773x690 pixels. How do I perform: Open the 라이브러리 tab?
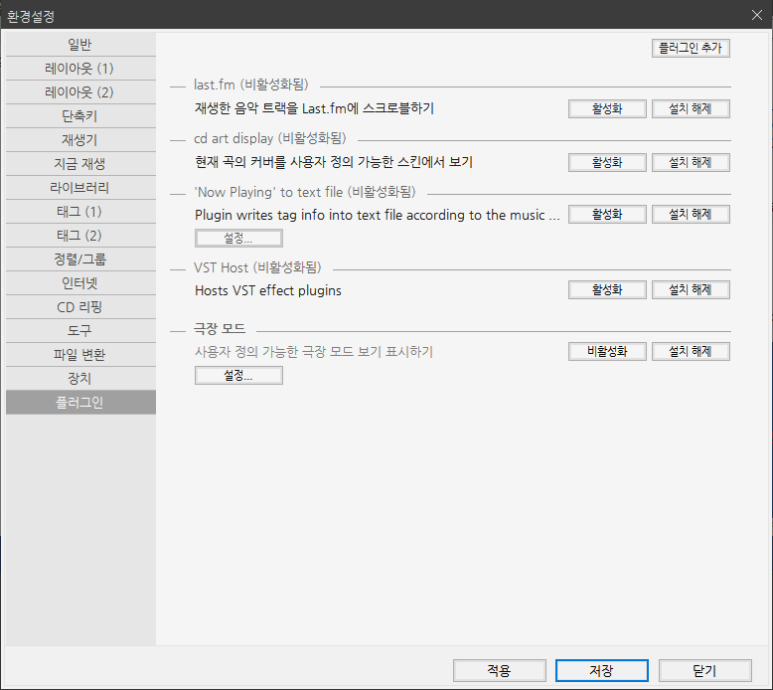click(81, 188)
